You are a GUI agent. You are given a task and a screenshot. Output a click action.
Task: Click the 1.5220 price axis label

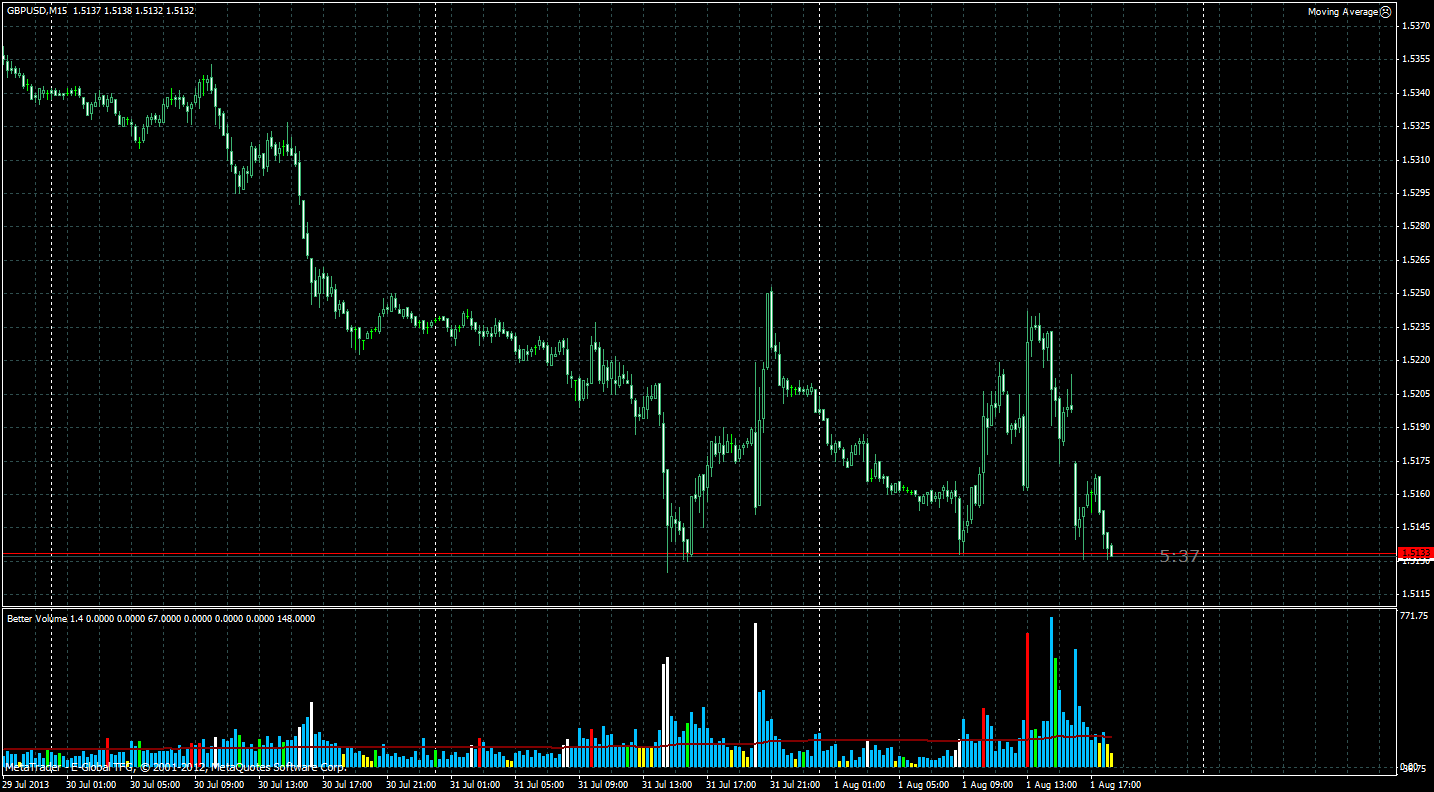click(1415, 360)
